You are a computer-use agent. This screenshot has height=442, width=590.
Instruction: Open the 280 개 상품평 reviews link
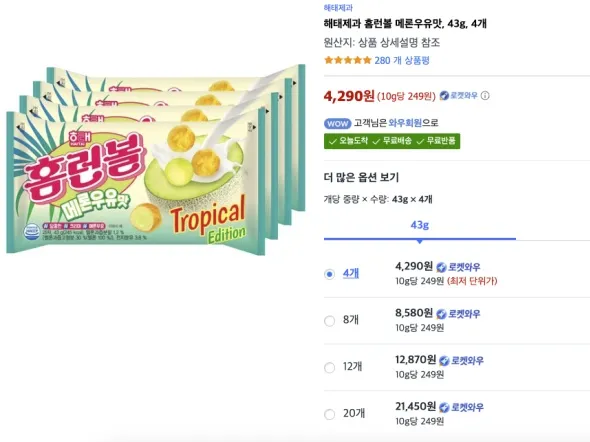tap(402, 60)
